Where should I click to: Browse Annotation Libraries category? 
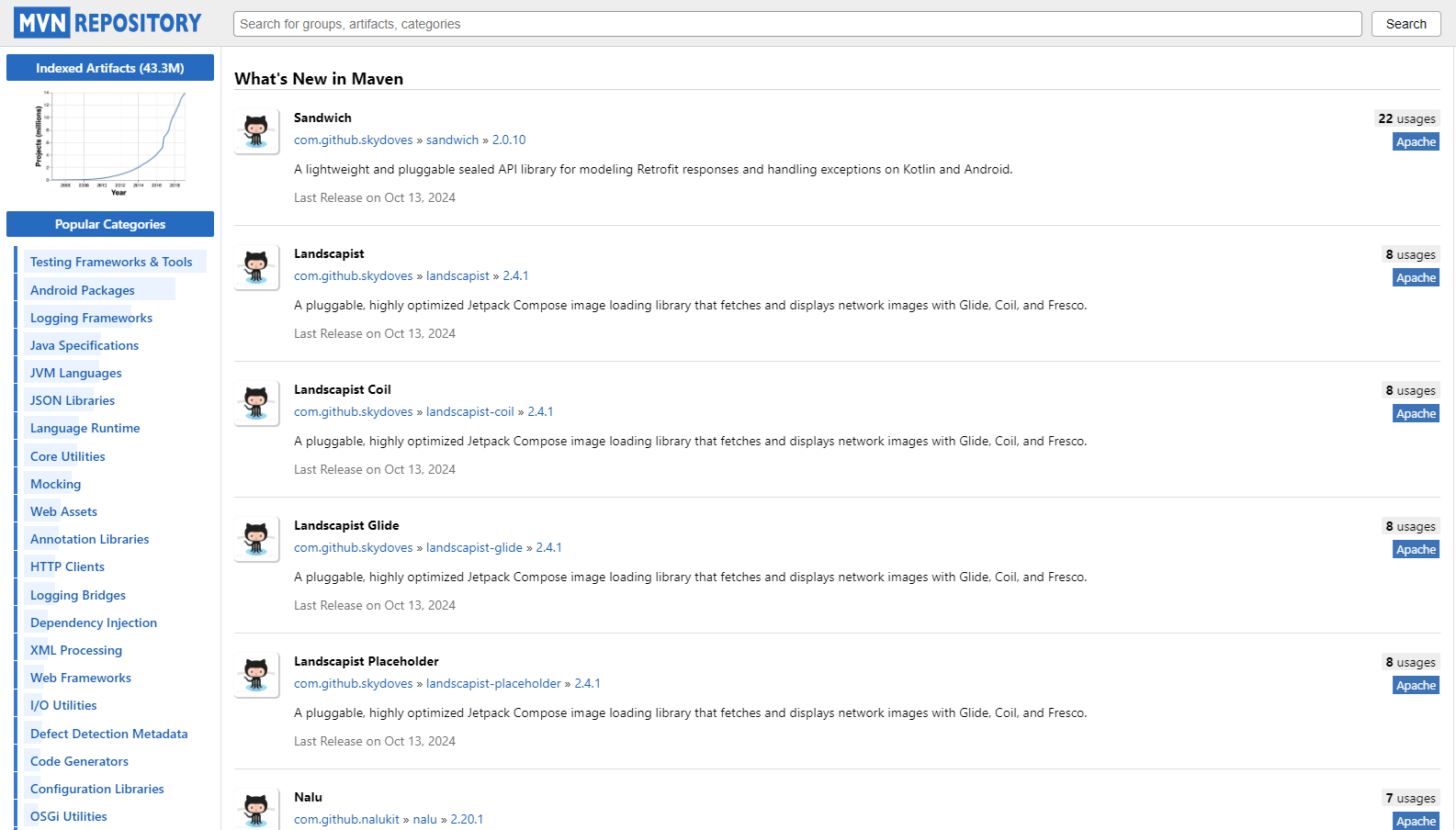(89, 539)
